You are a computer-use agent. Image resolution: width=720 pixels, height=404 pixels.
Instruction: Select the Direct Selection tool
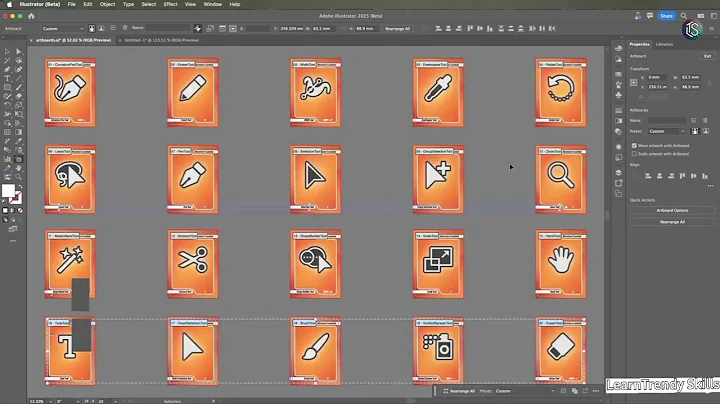19,51
